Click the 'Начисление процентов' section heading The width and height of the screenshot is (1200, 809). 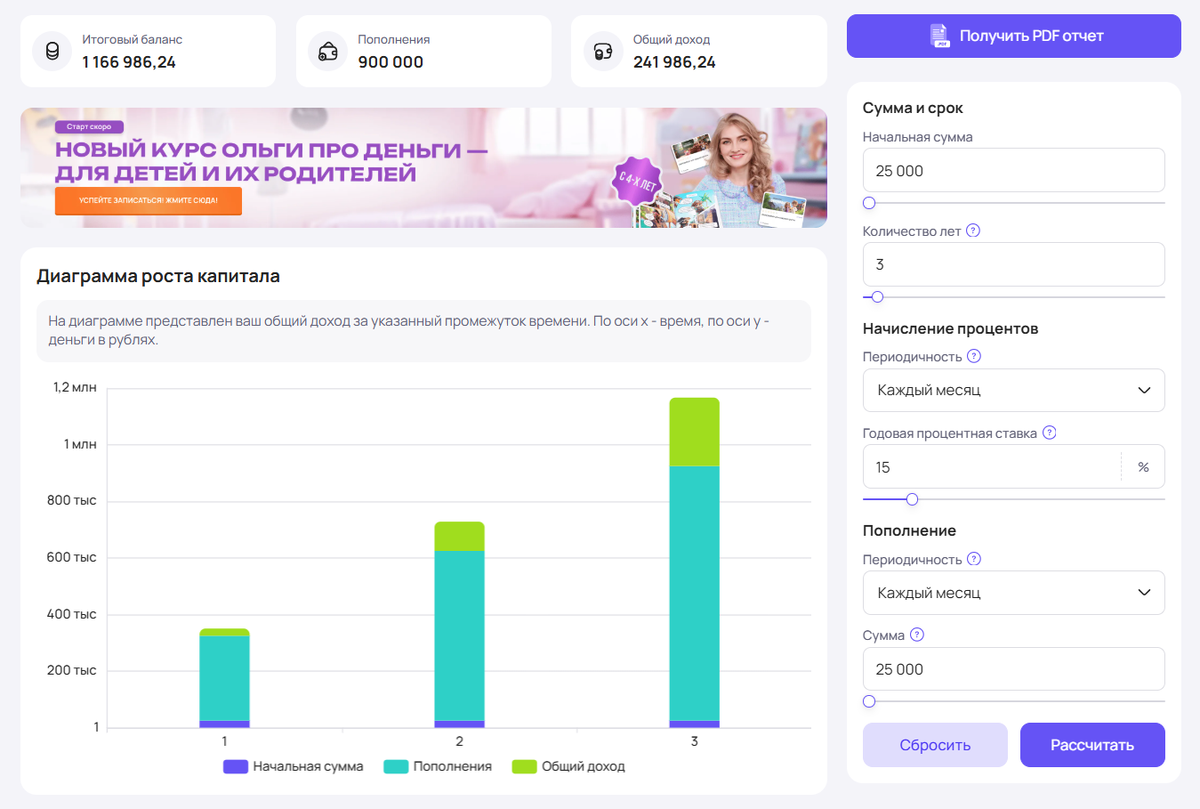click(x=951, y=328)
